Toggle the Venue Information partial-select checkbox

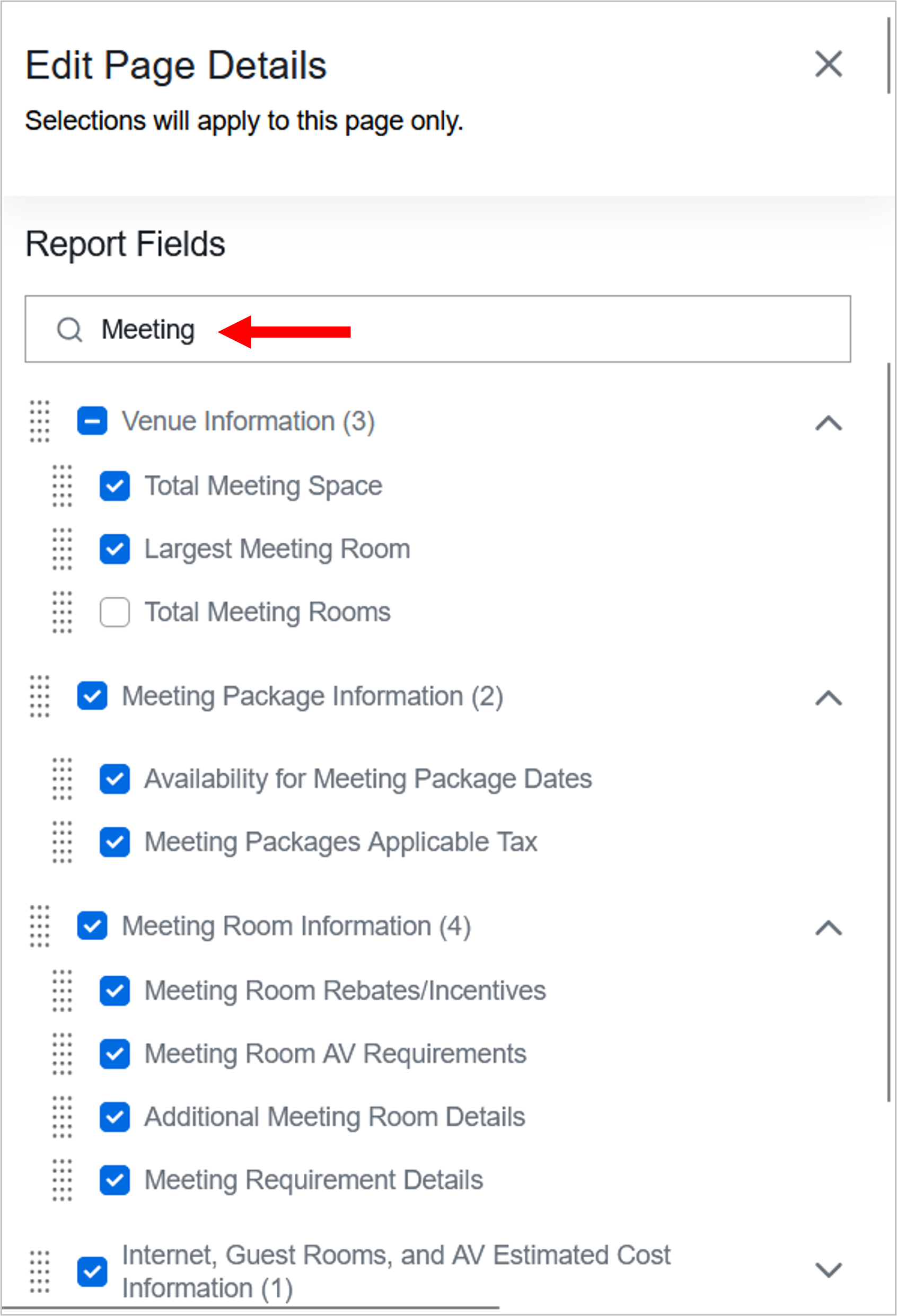tap(92, 421)
